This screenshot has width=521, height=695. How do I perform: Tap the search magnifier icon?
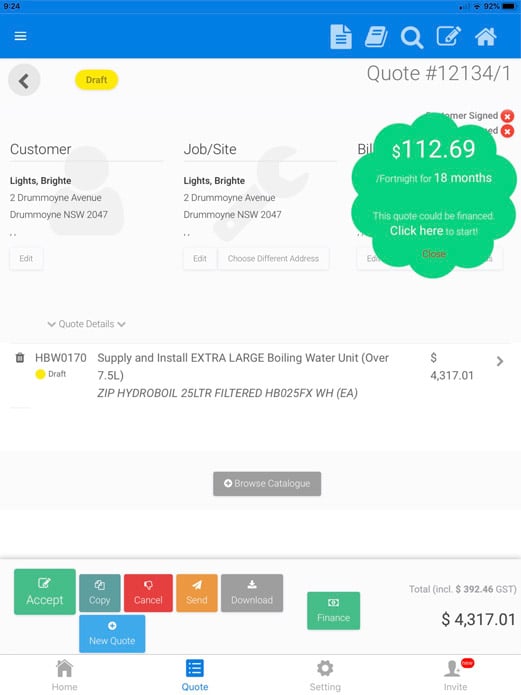(412, 37)
